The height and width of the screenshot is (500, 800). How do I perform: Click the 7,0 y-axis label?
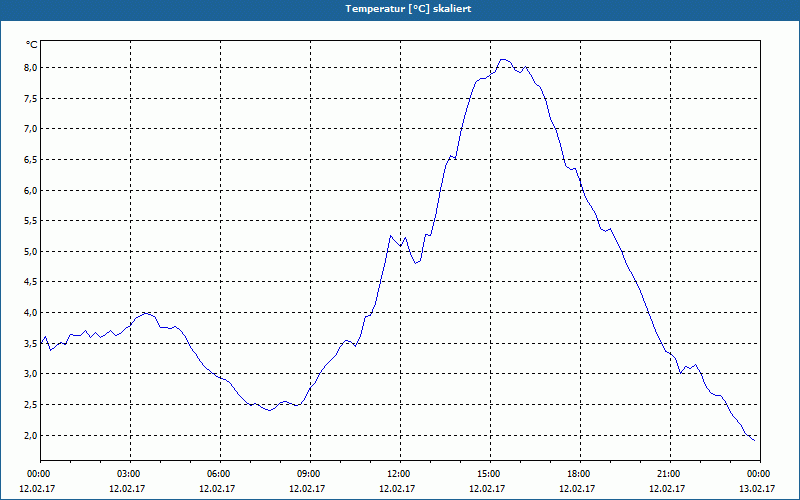click(31, 129)
